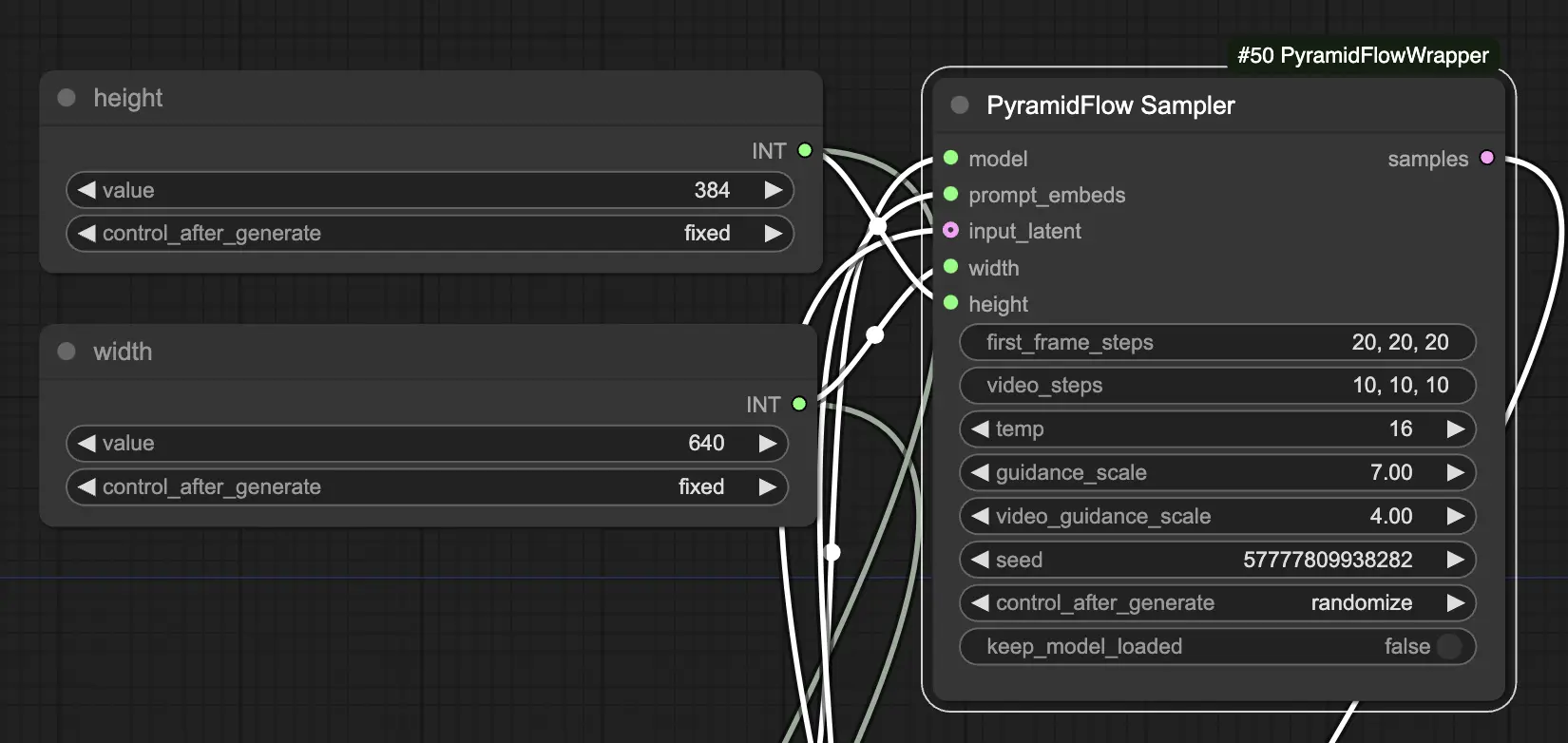Click the lower wire reroute dot beside the seed row
This screenshot has height=743, width=1568.
point(832,552)
